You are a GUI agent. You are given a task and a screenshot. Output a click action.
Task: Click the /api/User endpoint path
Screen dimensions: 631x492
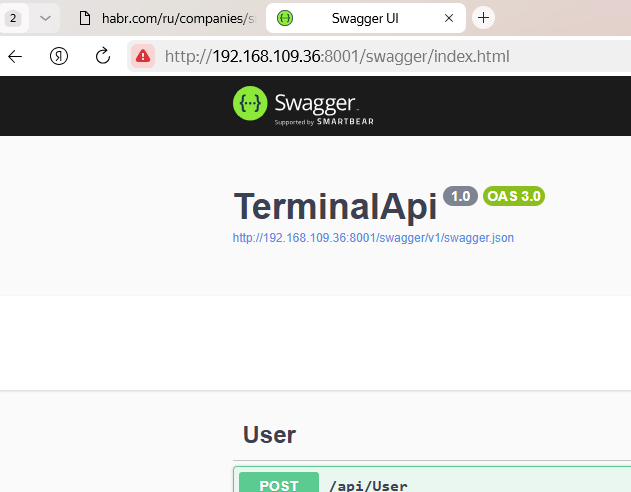[x=368, y=486]
